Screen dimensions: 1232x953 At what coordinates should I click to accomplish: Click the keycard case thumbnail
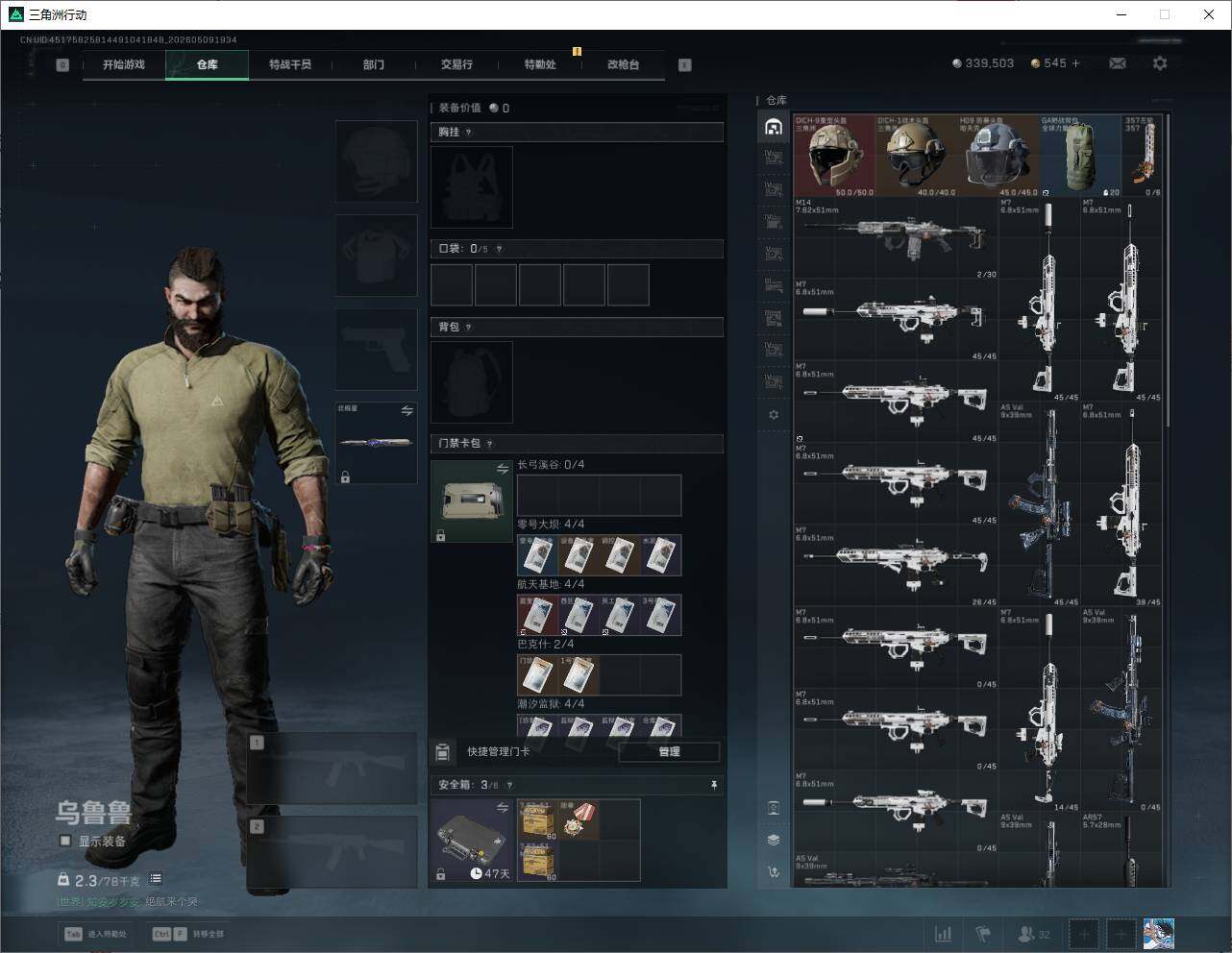point(472,502)
